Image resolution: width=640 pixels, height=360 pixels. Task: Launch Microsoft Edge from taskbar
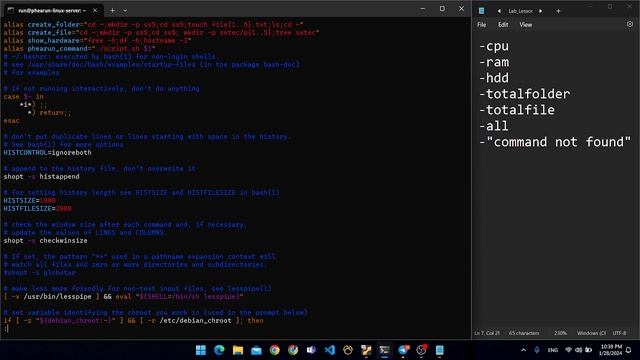tap(219, 350)
